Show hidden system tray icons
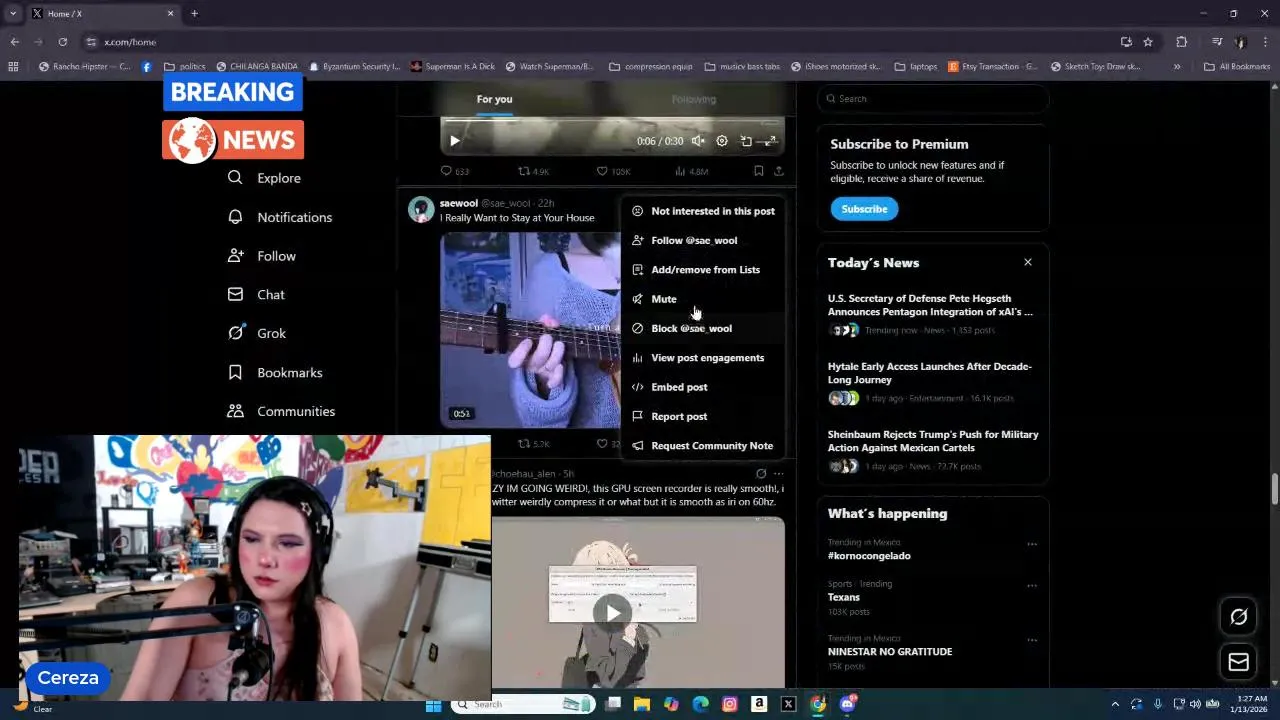The width and height of the screenshot is (1280, 720). click(1115, 704)
